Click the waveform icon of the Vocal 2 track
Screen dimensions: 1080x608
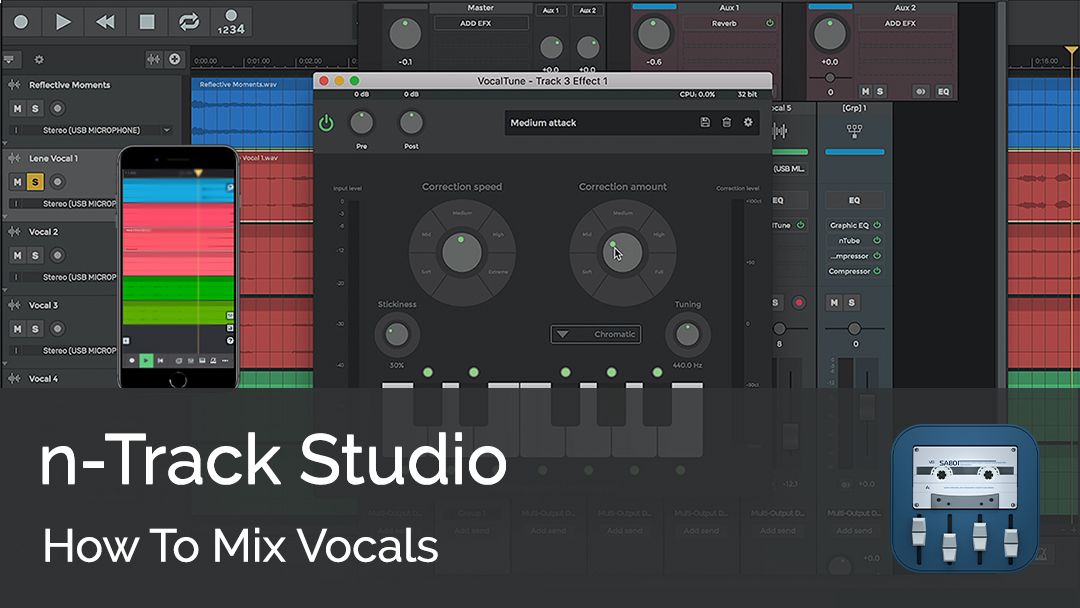click(x=14, y=231)
